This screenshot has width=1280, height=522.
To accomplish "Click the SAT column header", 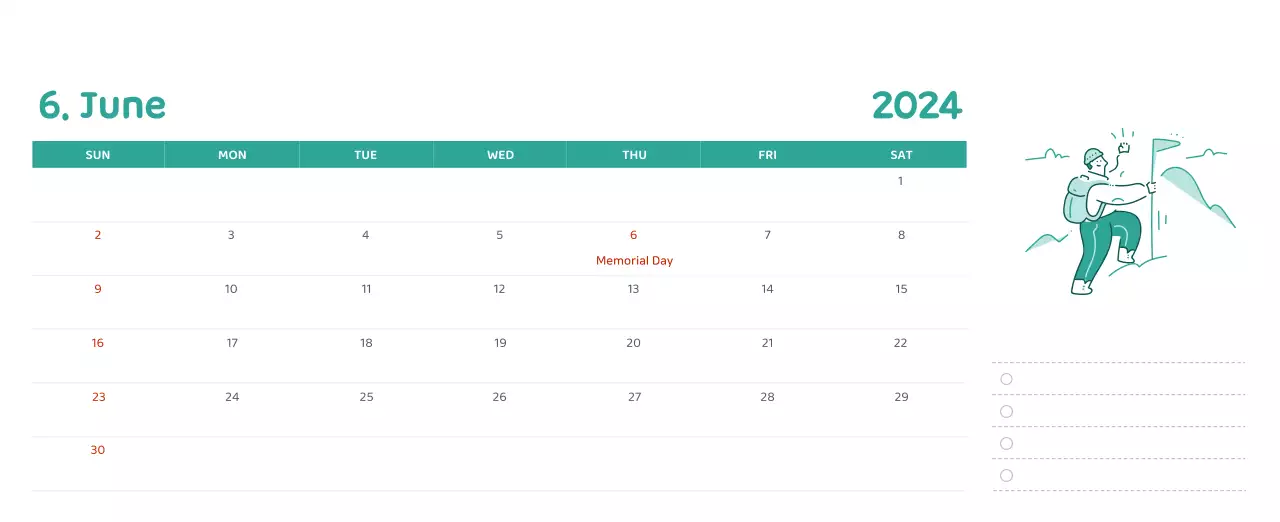I will pyautogui.click(x=901, y=155).
